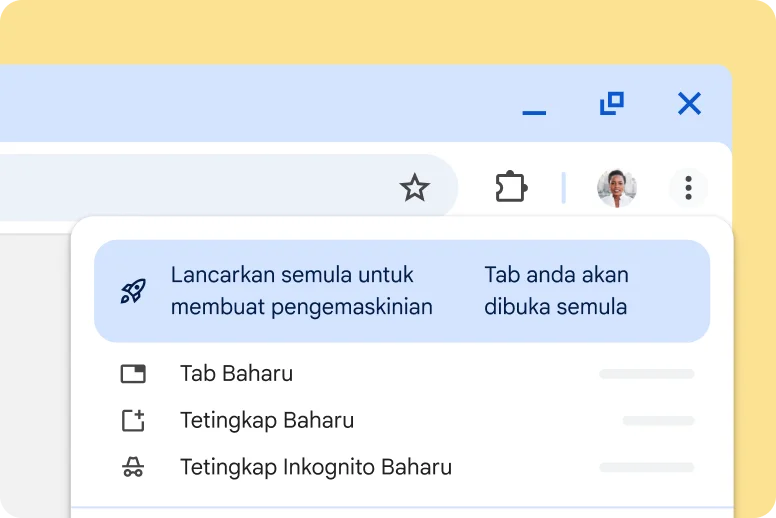Click the Tetingkap Baharu window-plus icon

click(133, 420)
